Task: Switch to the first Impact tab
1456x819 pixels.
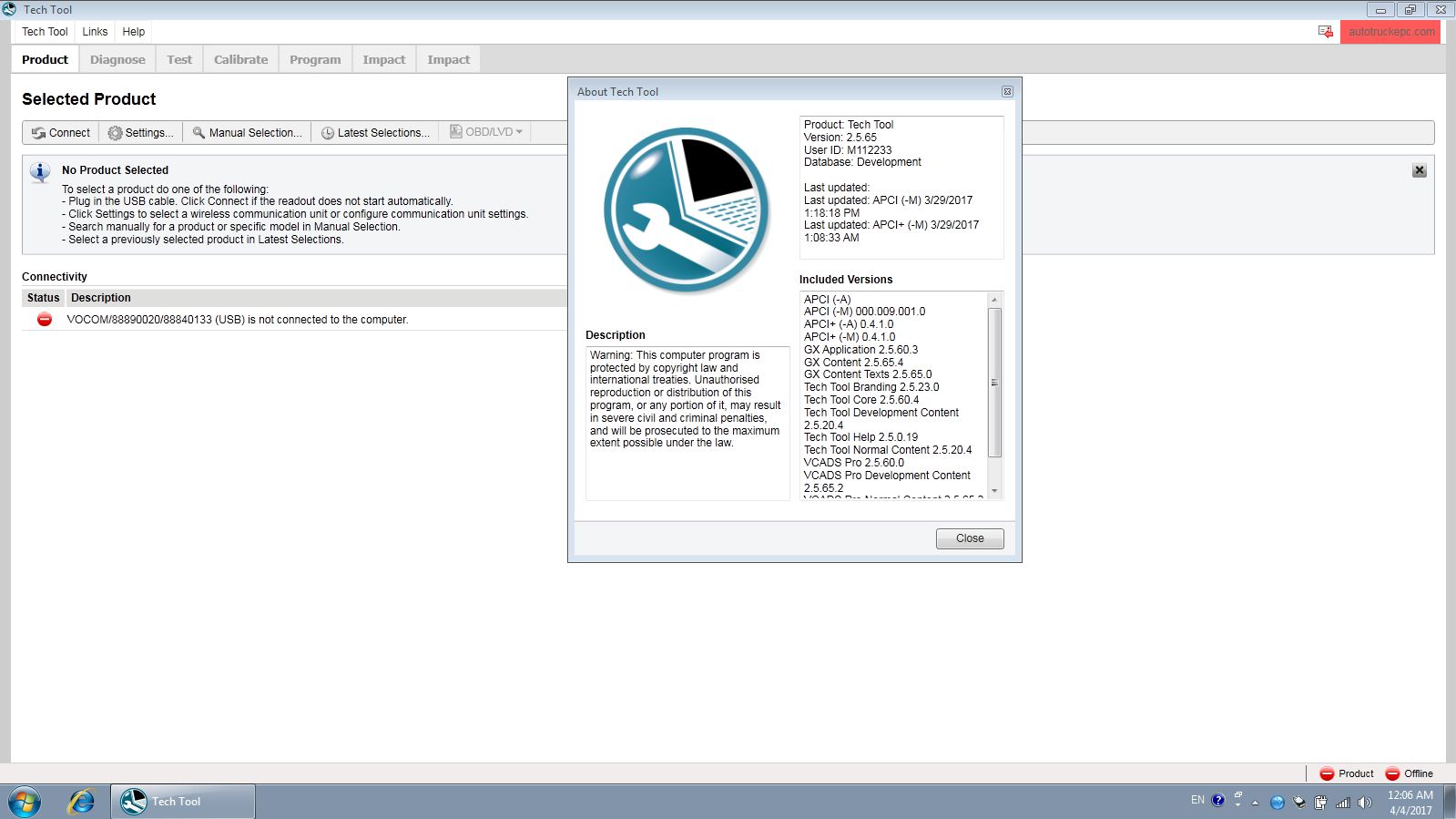Action: [384, 60]
